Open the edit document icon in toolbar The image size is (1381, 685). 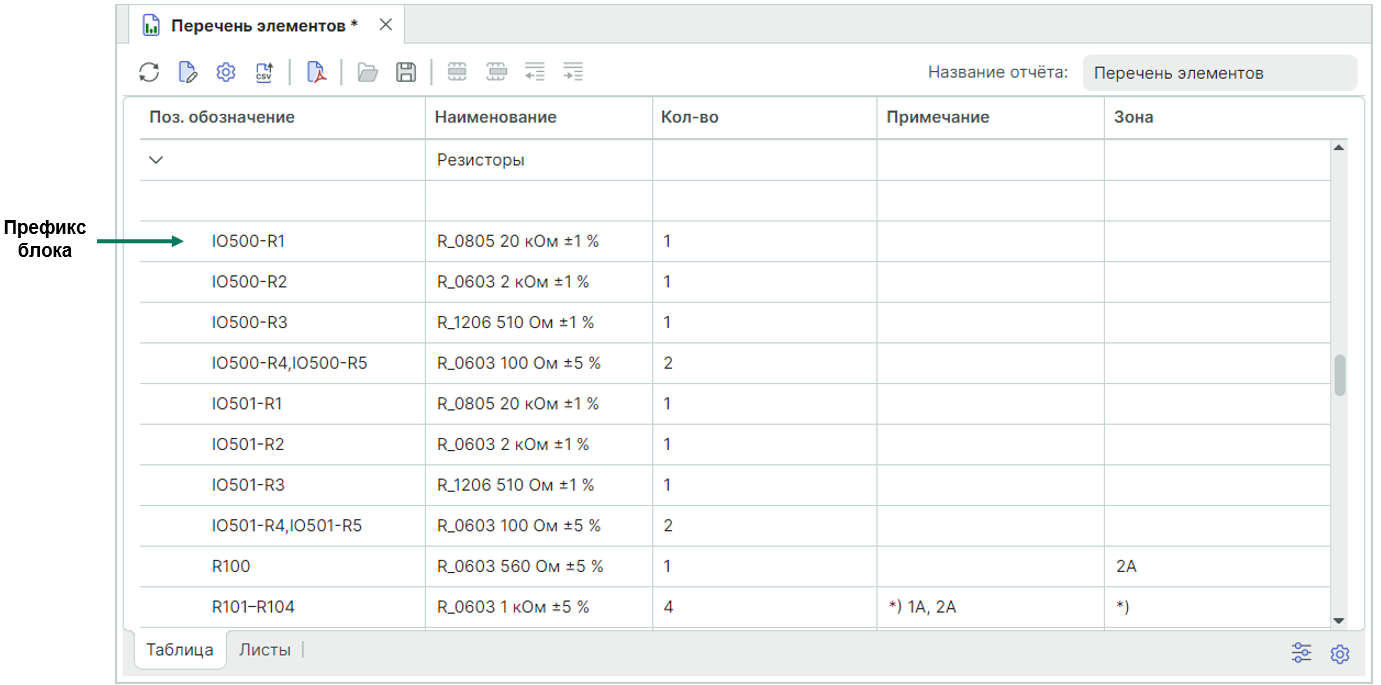(x=187, y=72)
